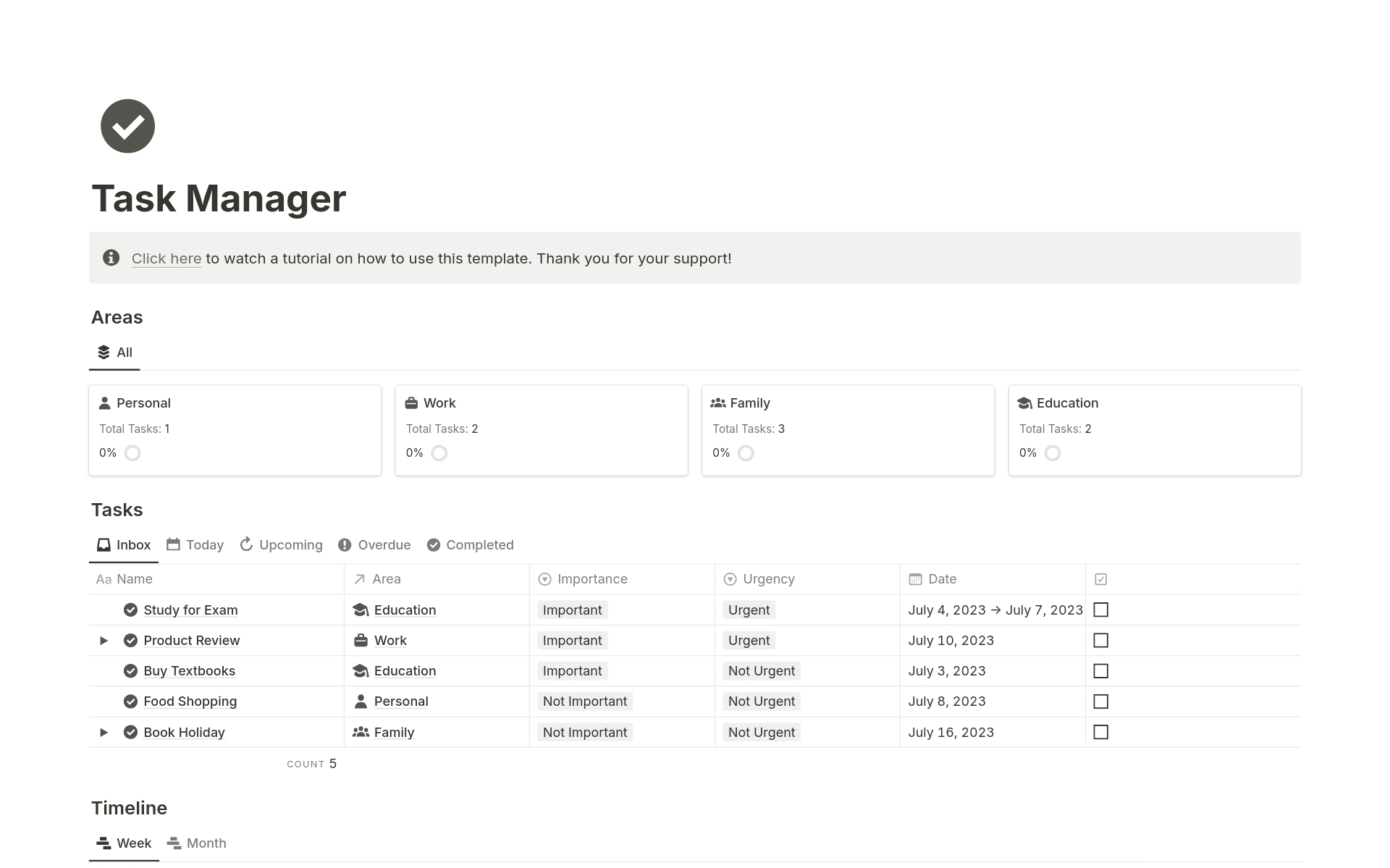
Task: Click the Work card progress ring
Action: click(439, 453)
